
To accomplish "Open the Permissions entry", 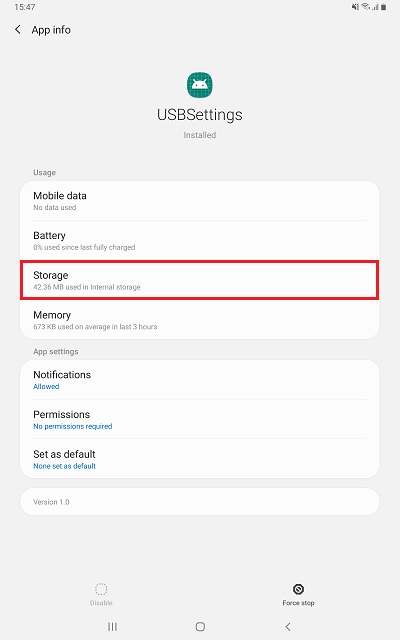I will tap(200, 419).
